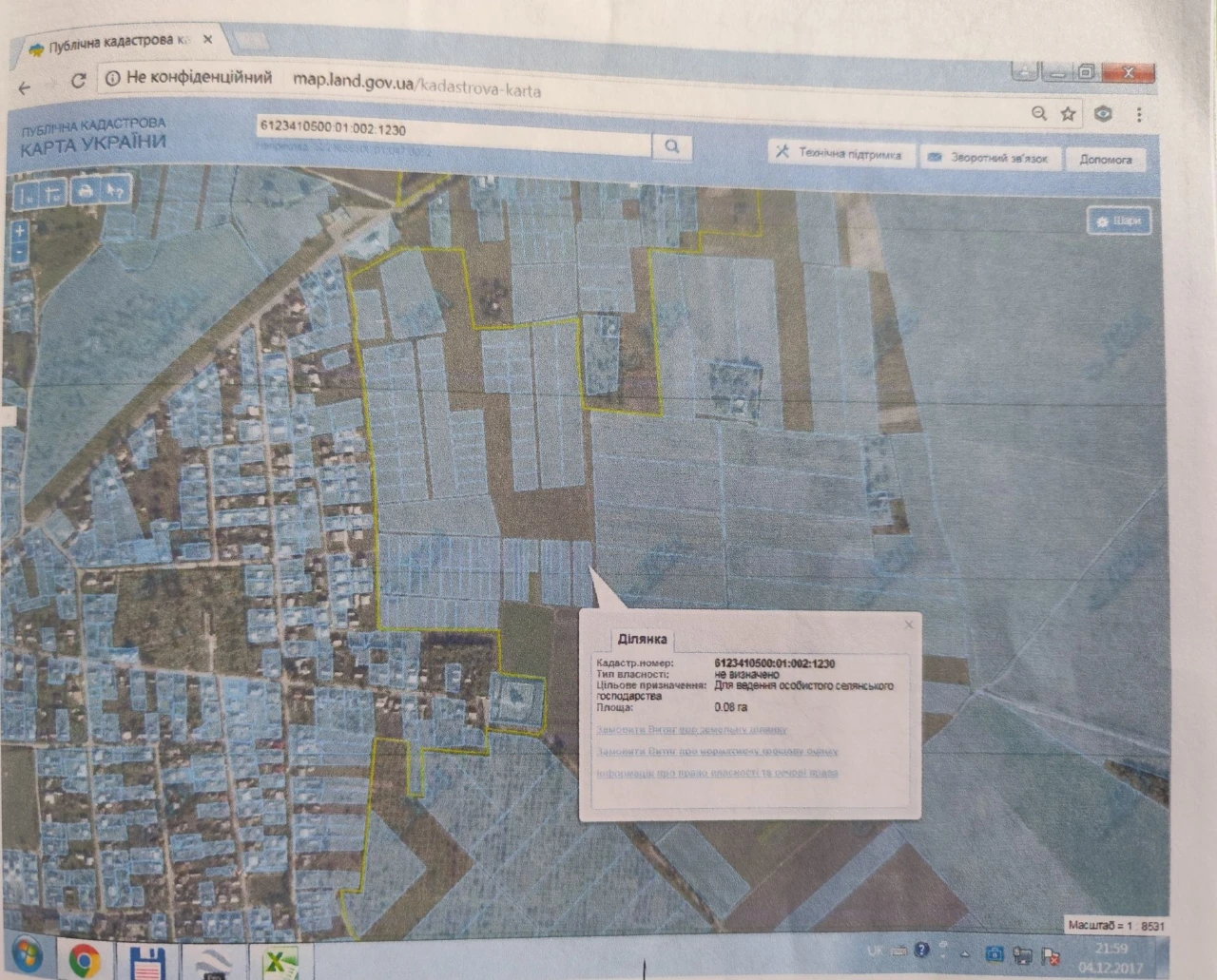
Task: Click the Масштаб 1 : 8531 scale label
Action: [x=1115, y=924]
